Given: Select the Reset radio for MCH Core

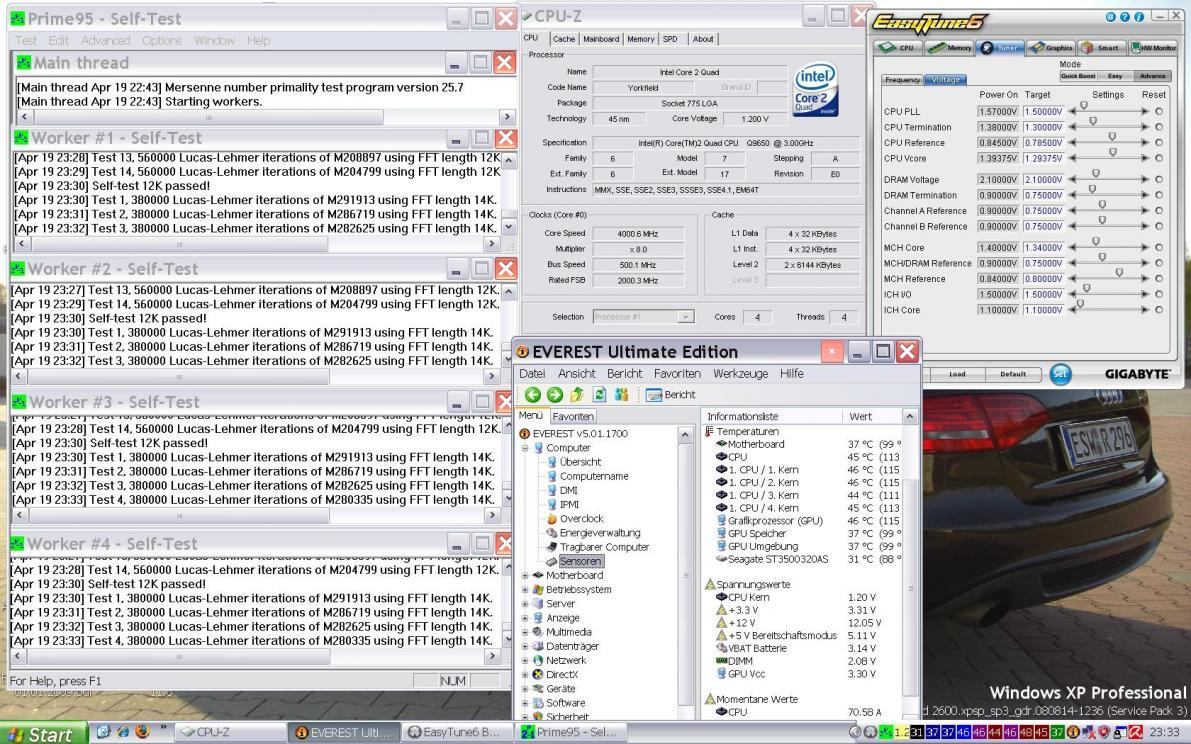Looking at the screenshot, I should (1159, 247).
